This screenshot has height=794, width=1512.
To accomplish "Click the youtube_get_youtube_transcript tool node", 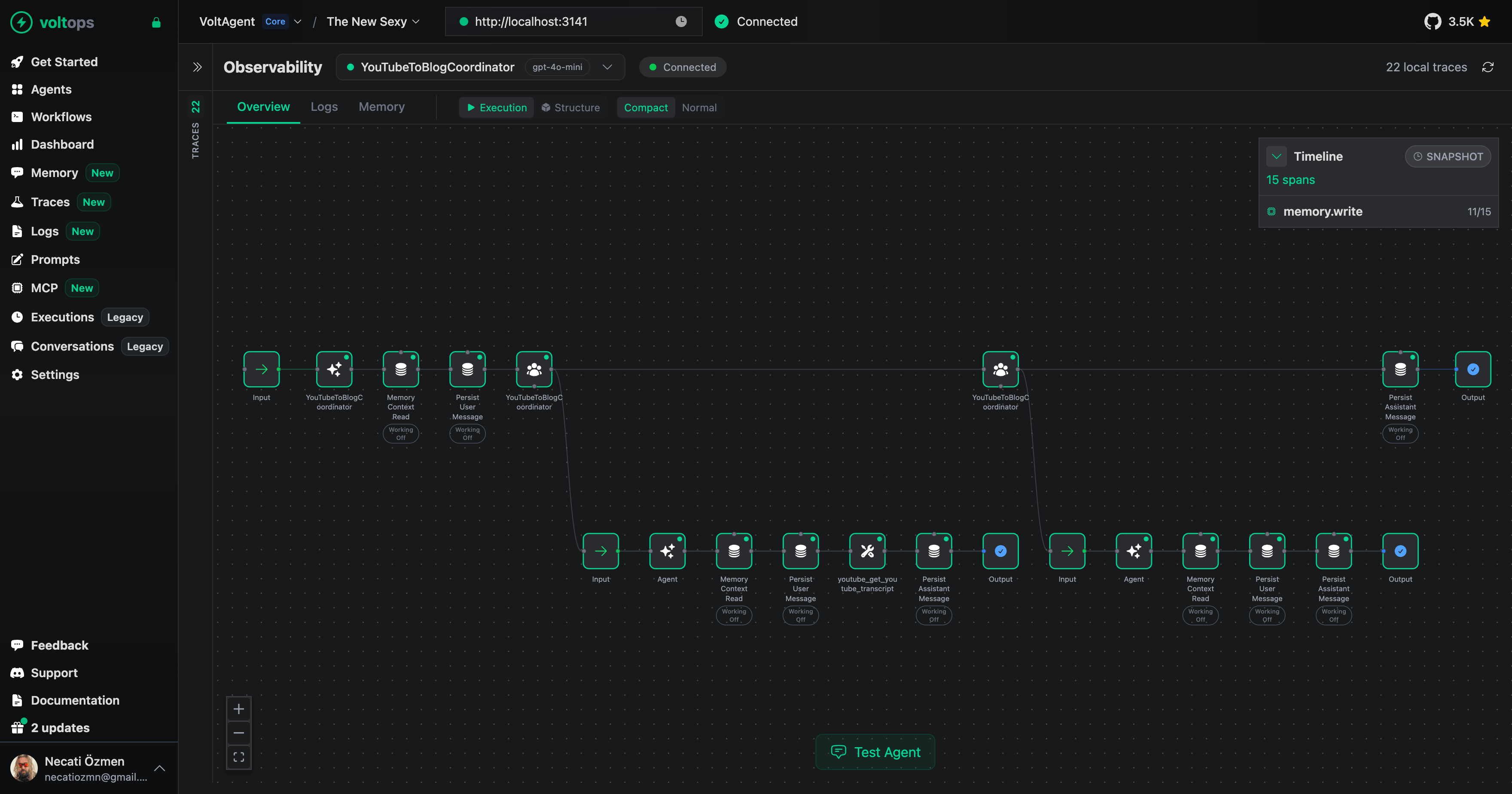I will [867, 551].
